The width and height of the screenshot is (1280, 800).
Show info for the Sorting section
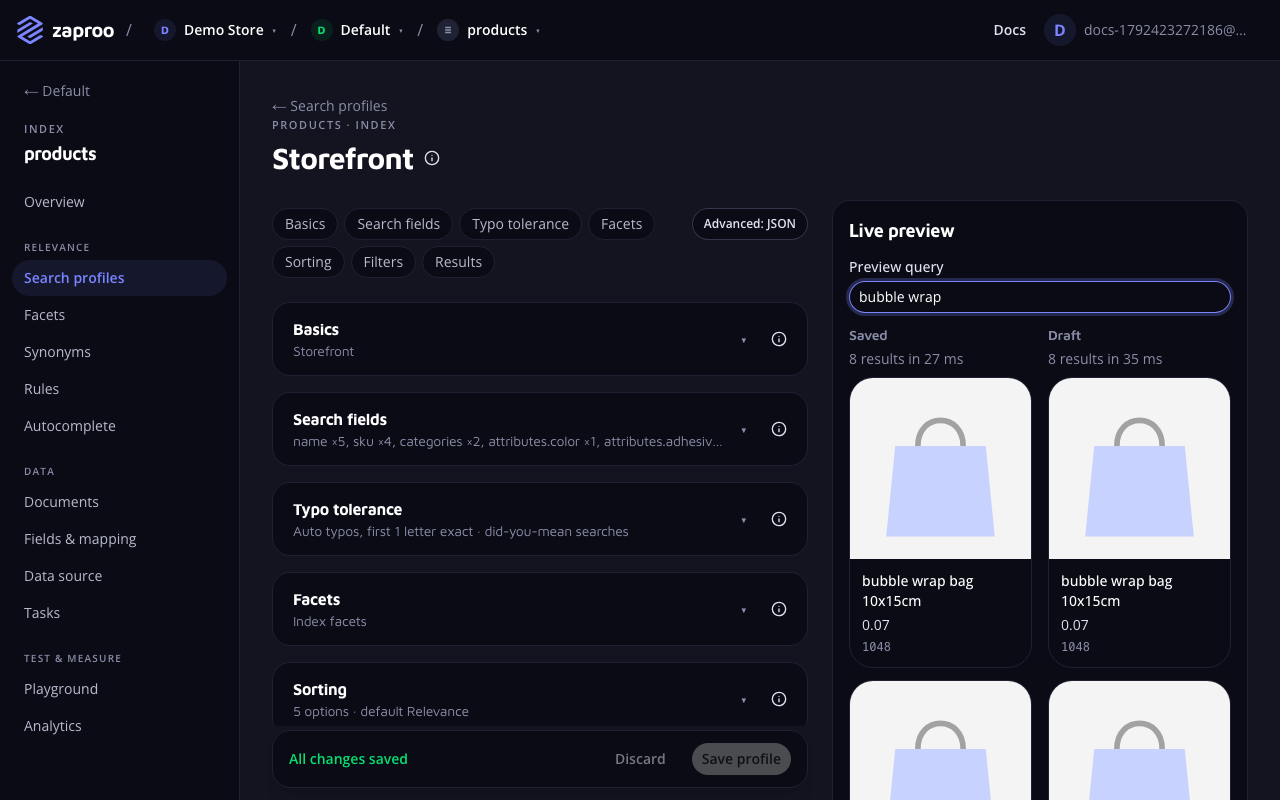click(779, 699)
